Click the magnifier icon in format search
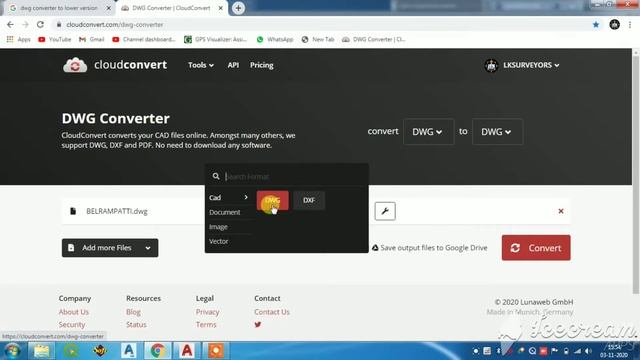 click(x=216, y=176)
